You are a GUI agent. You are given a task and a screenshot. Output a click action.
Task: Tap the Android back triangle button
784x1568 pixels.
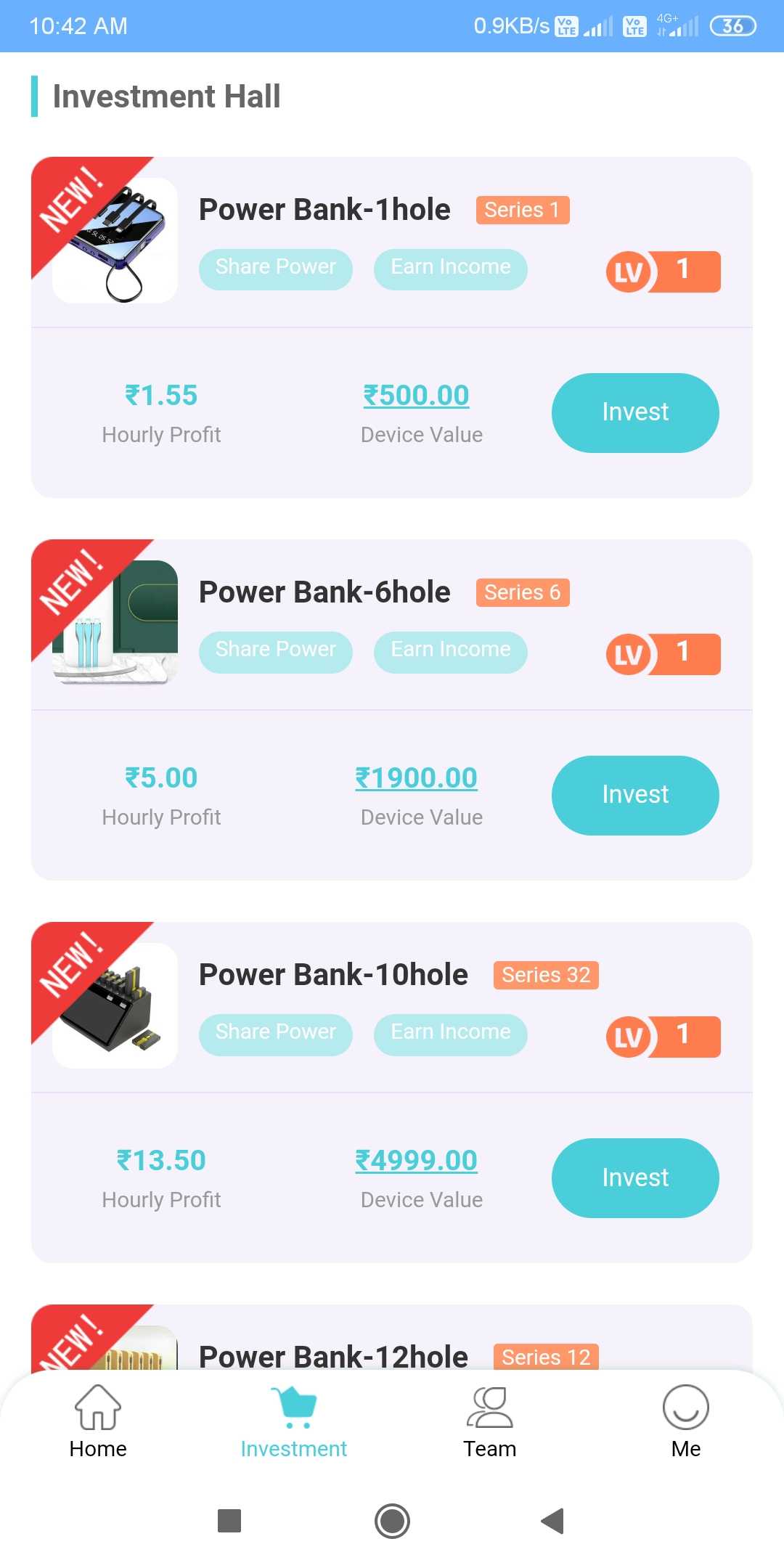point(553,1521)
